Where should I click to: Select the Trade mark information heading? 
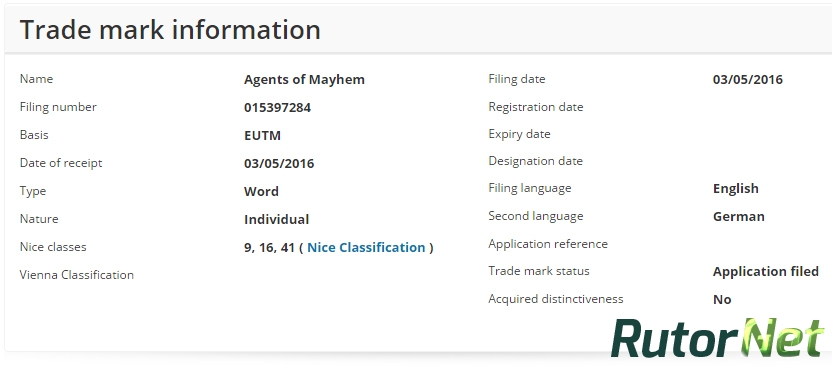[x=170, y=30]
